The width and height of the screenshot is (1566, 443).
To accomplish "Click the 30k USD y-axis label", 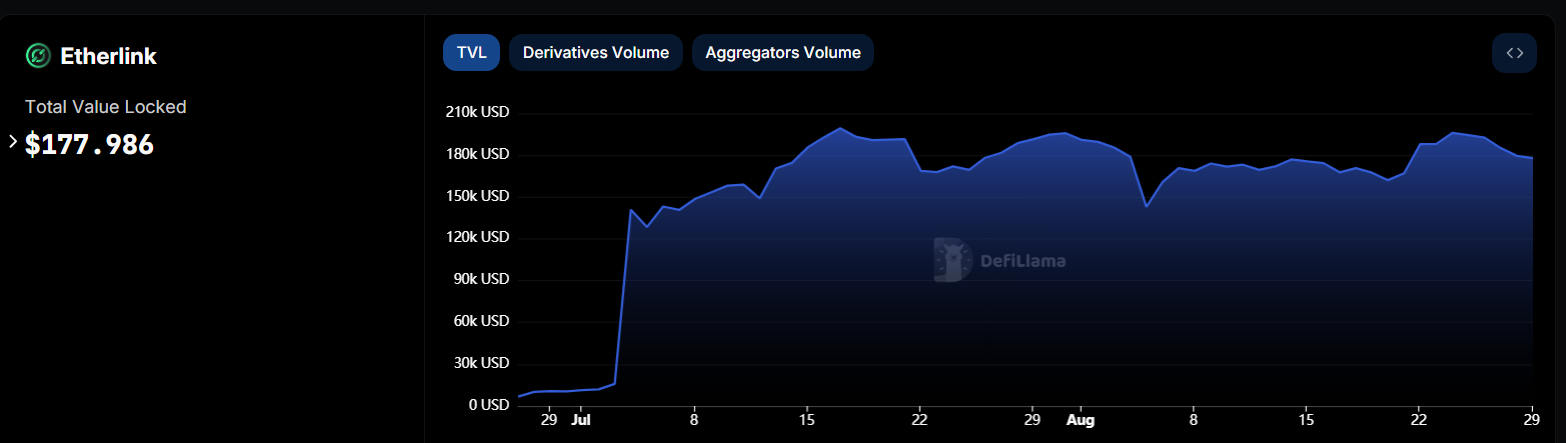I will (x=480, y=363).
